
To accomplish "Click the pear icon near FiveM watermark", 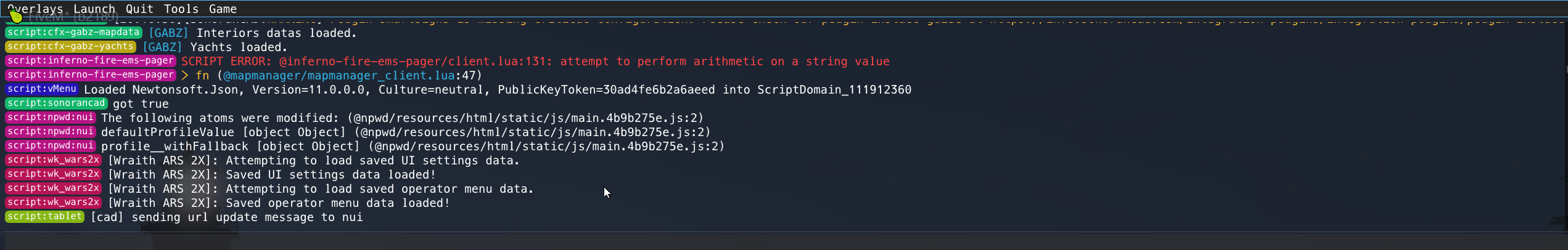I will [x=16, y=17].
